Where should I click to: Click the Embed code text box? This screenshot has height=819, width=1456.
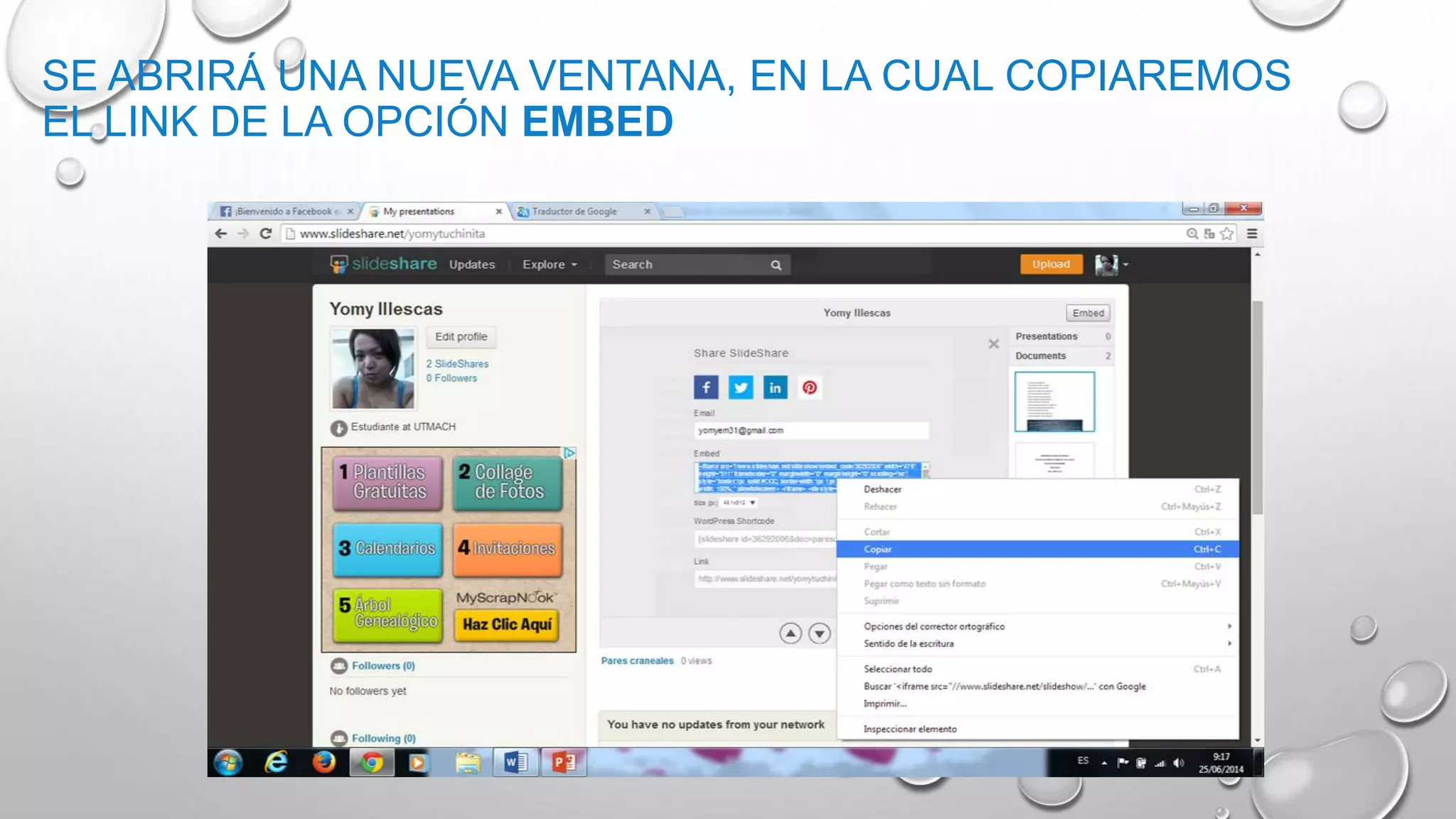[x=808, y=477]
